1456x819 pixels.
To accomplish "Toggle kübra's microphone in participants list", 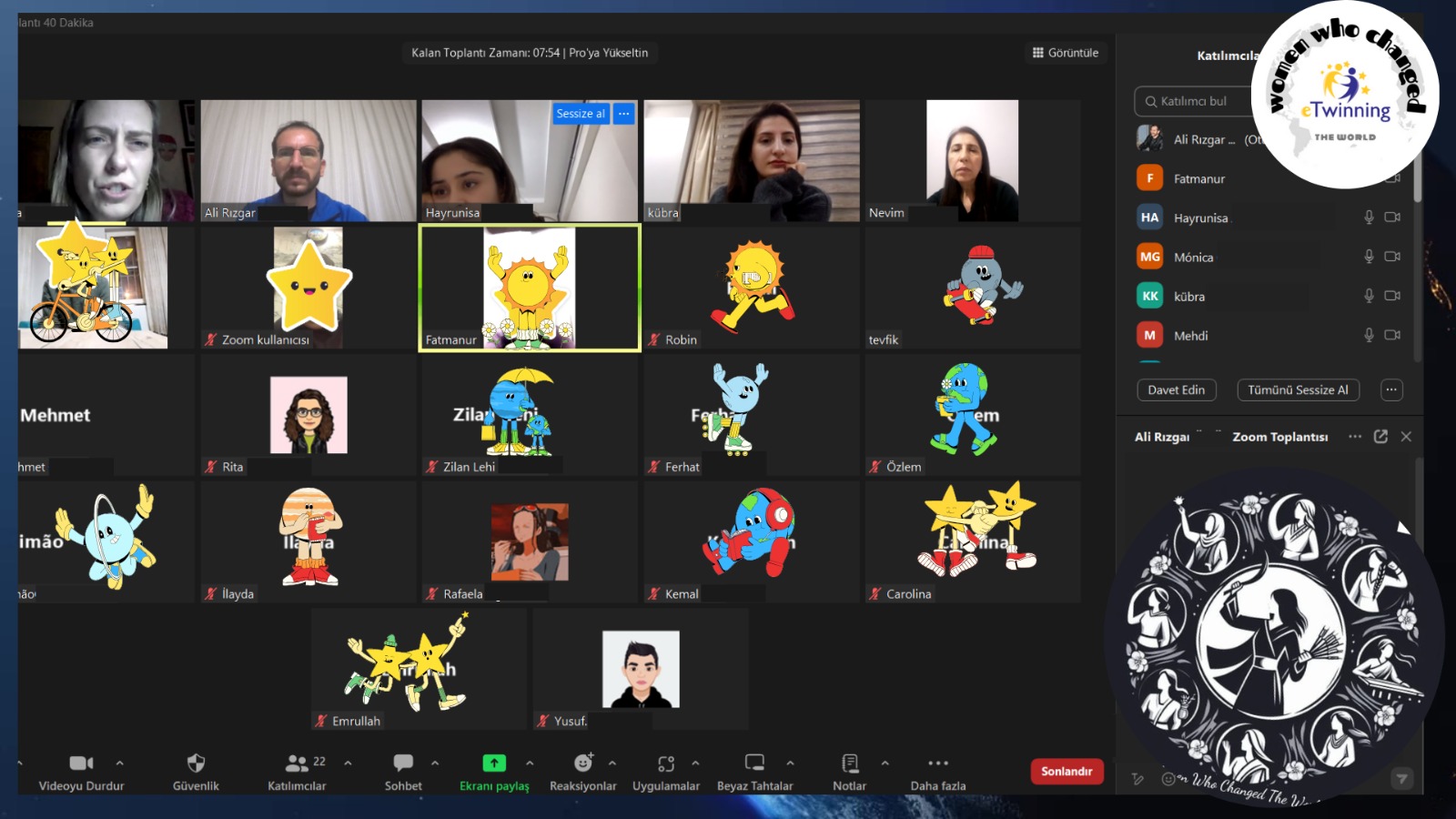I will [x=1369, y=296].
